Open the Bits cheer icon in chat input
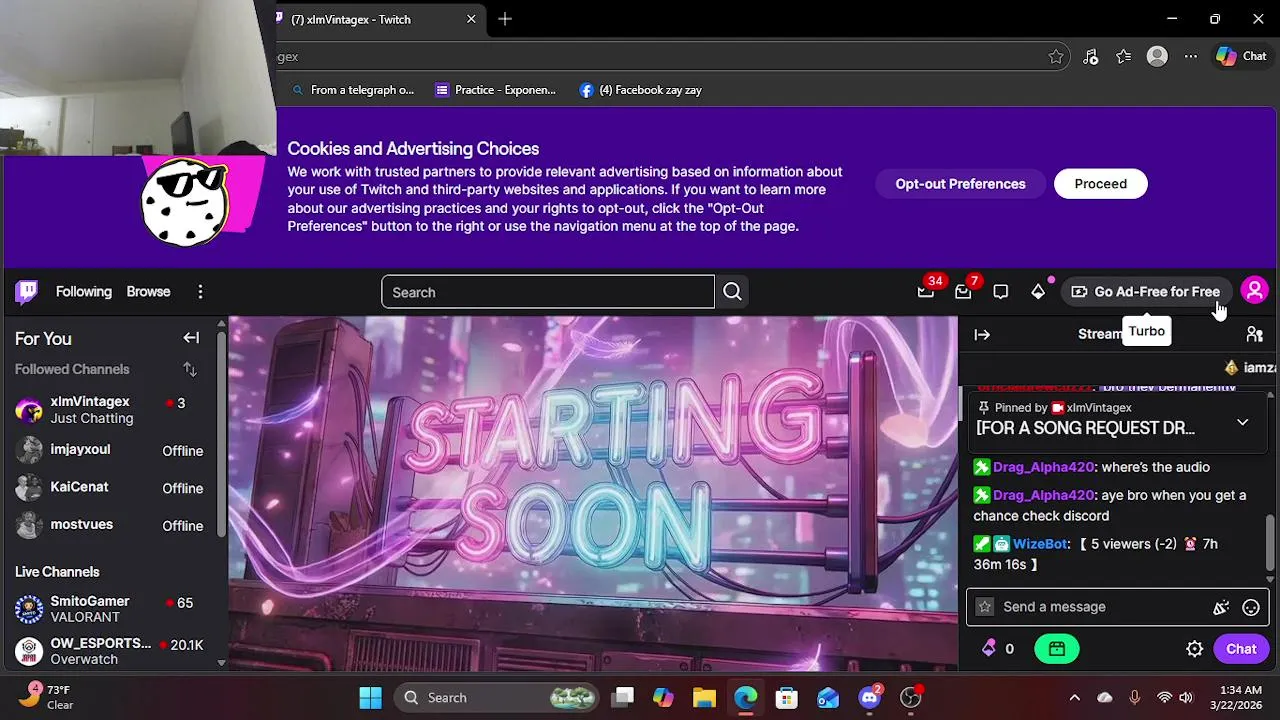The width and height of the screenshot is (1280, 720). (1221, 607)
